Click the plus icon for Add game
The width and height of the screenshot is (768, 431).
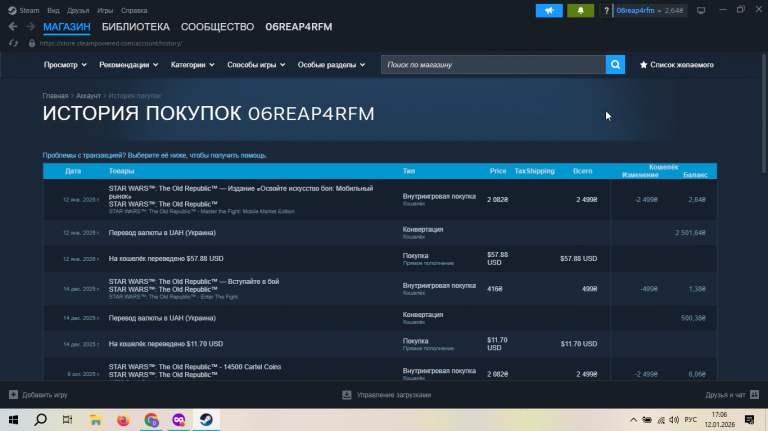click(x=13, y=395)
